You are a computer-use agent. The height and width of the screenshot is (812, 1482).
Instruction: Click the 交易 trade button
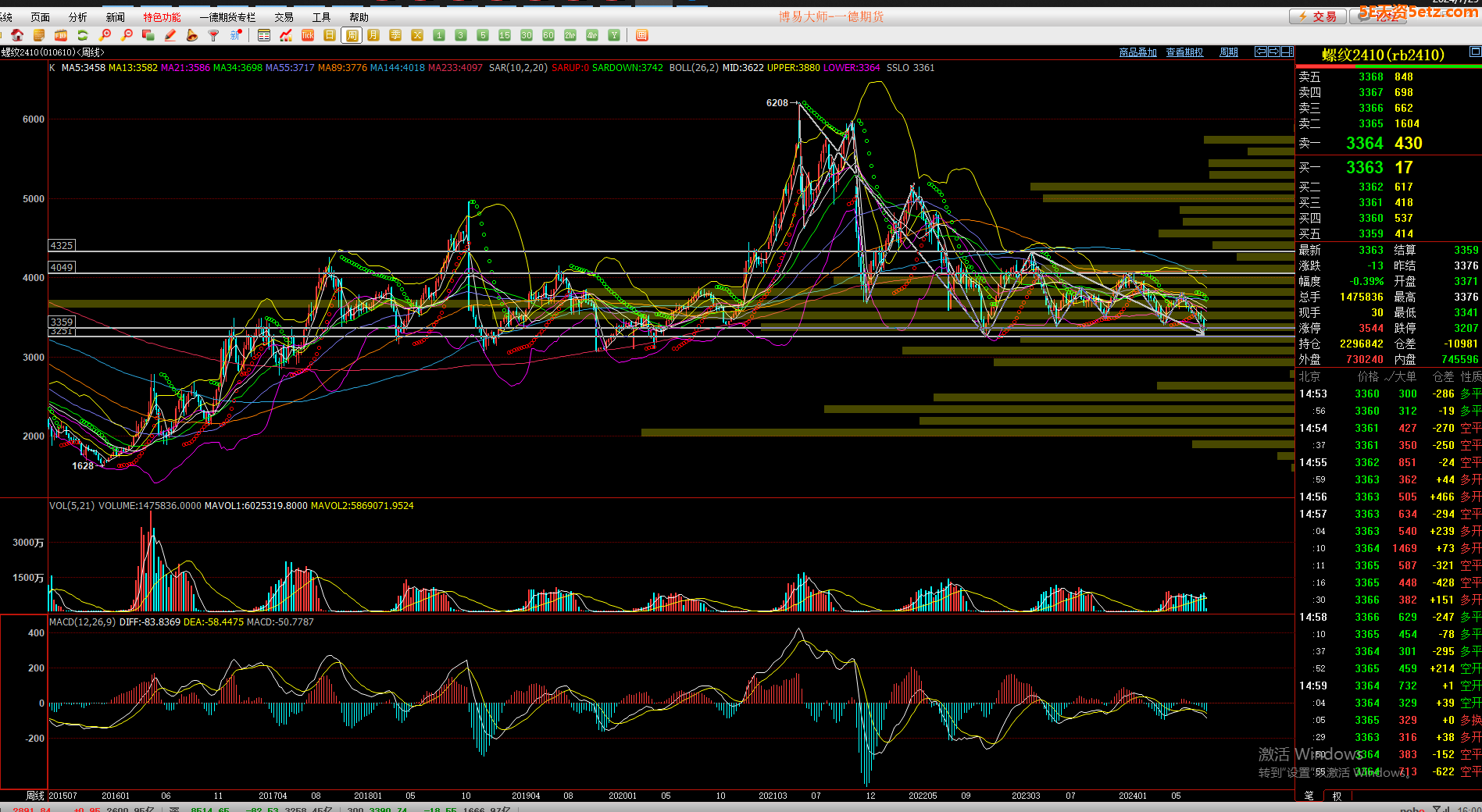(1317, 16)
